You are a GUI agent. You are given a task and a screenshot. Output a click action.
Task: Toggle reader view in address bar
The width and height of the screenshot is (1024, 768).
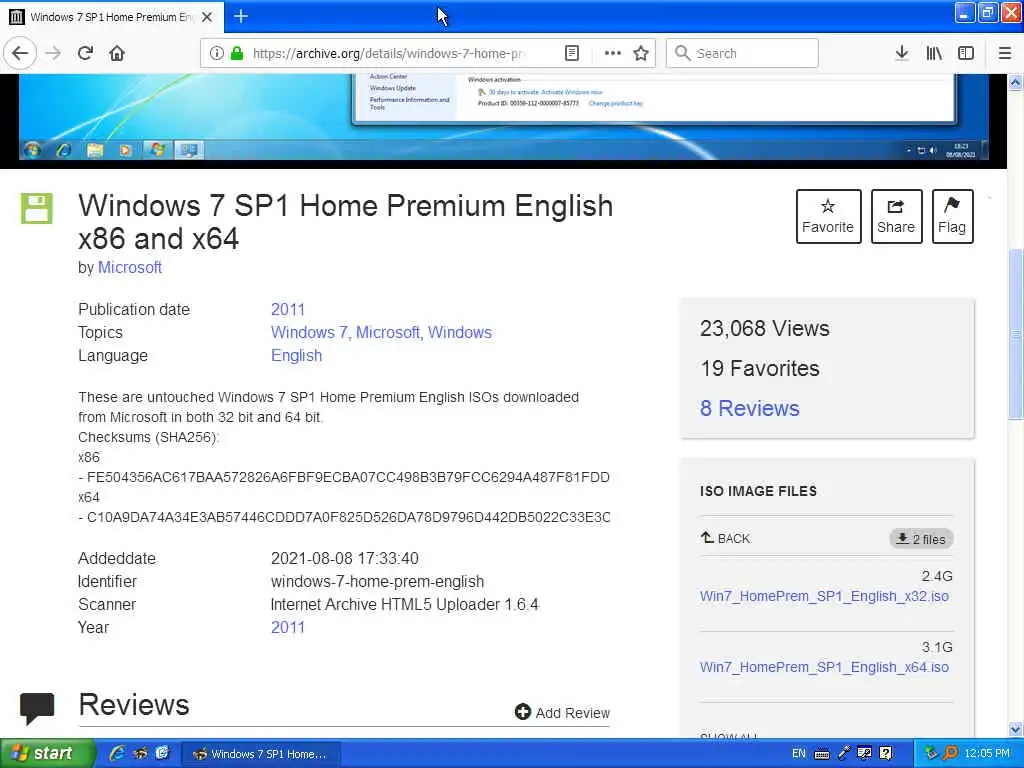pos(571,53)
